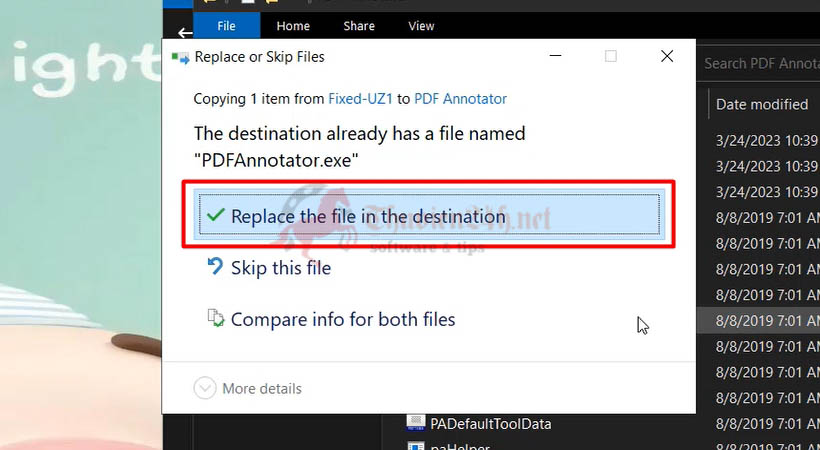Click the Explorer back arrow

pyautogui.click(x=185, y=33)
